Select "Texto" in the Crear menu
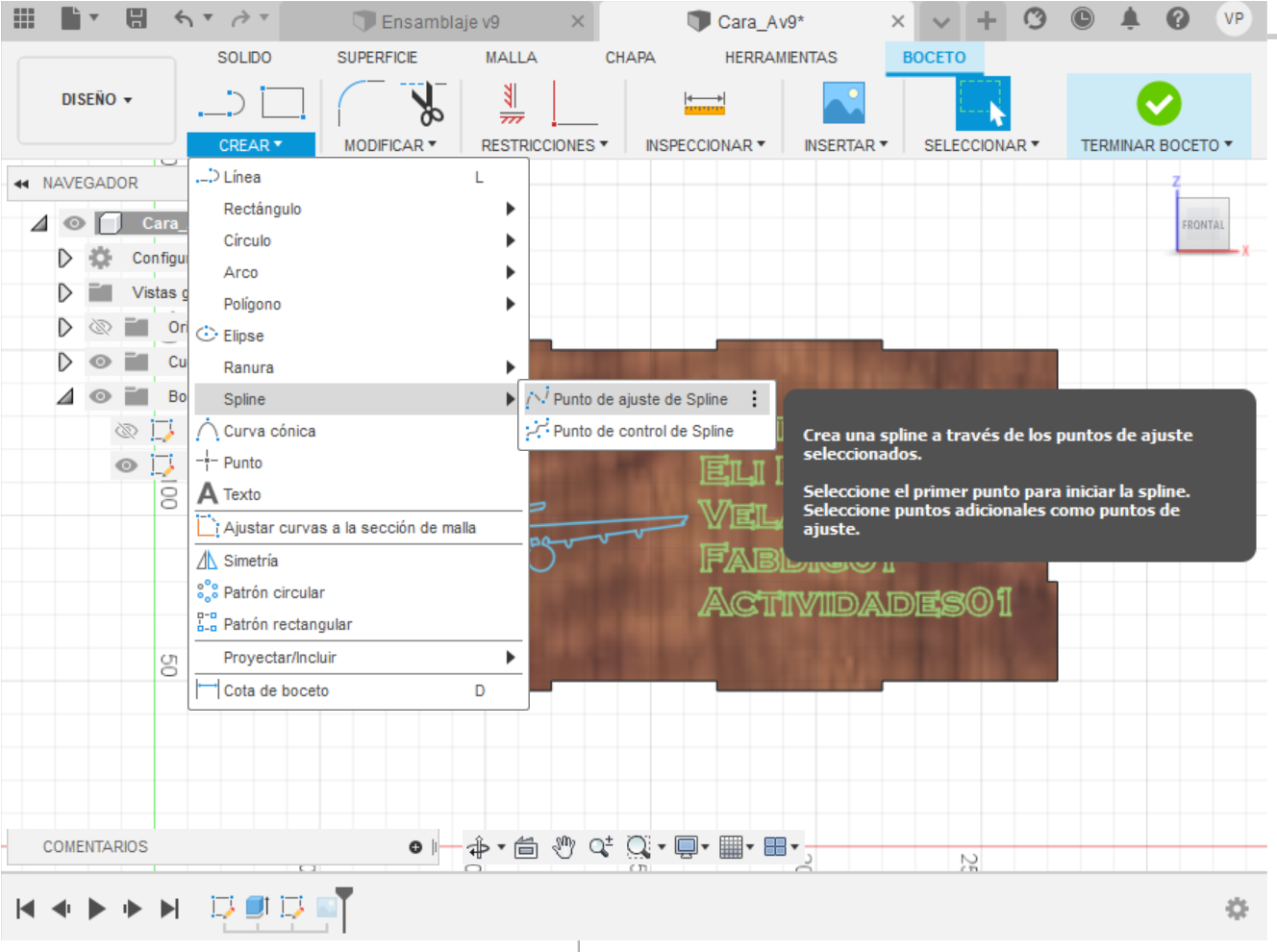Viewport: 1277px width, 952px height. (x=359, y=494)
